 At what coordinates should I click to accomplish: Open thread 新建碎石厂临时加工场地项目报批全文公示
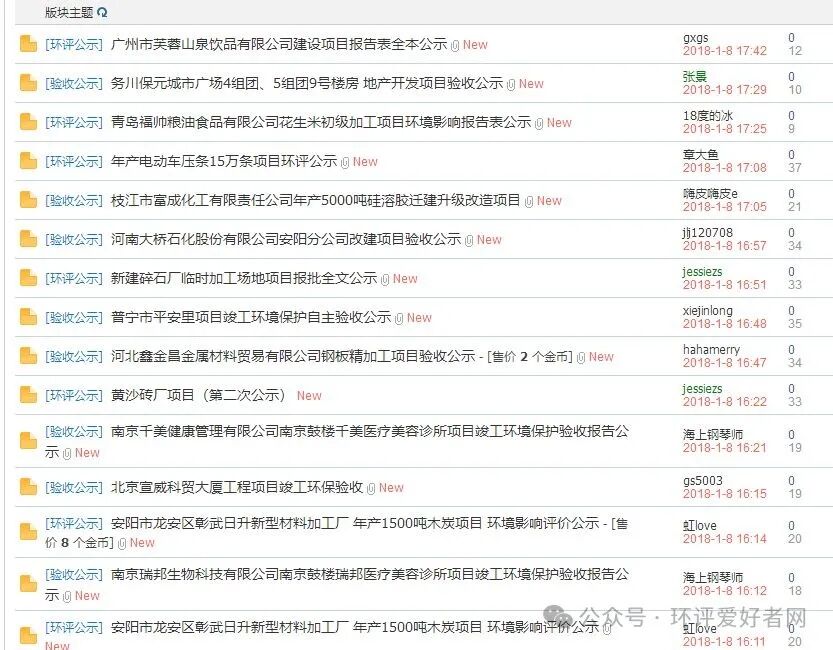click(244, 278)
